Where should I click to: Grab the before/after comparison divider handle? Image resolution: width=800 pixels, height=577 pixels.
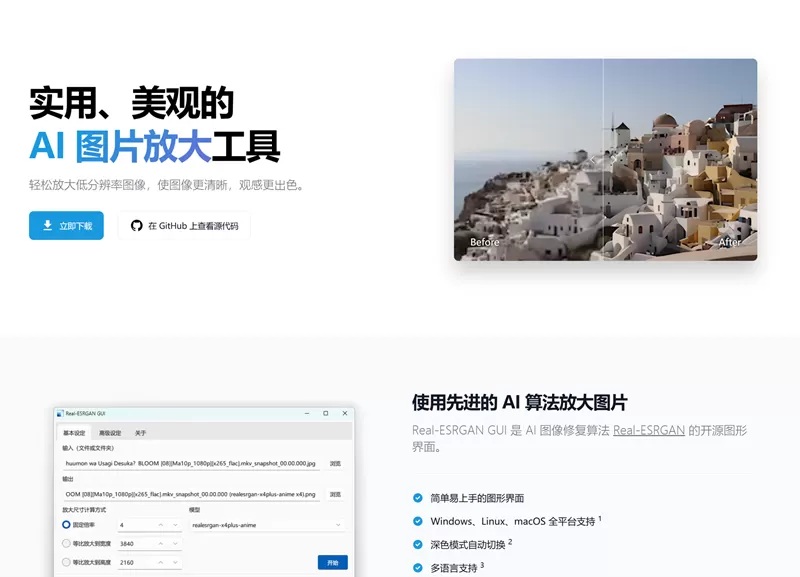point(603,160)
